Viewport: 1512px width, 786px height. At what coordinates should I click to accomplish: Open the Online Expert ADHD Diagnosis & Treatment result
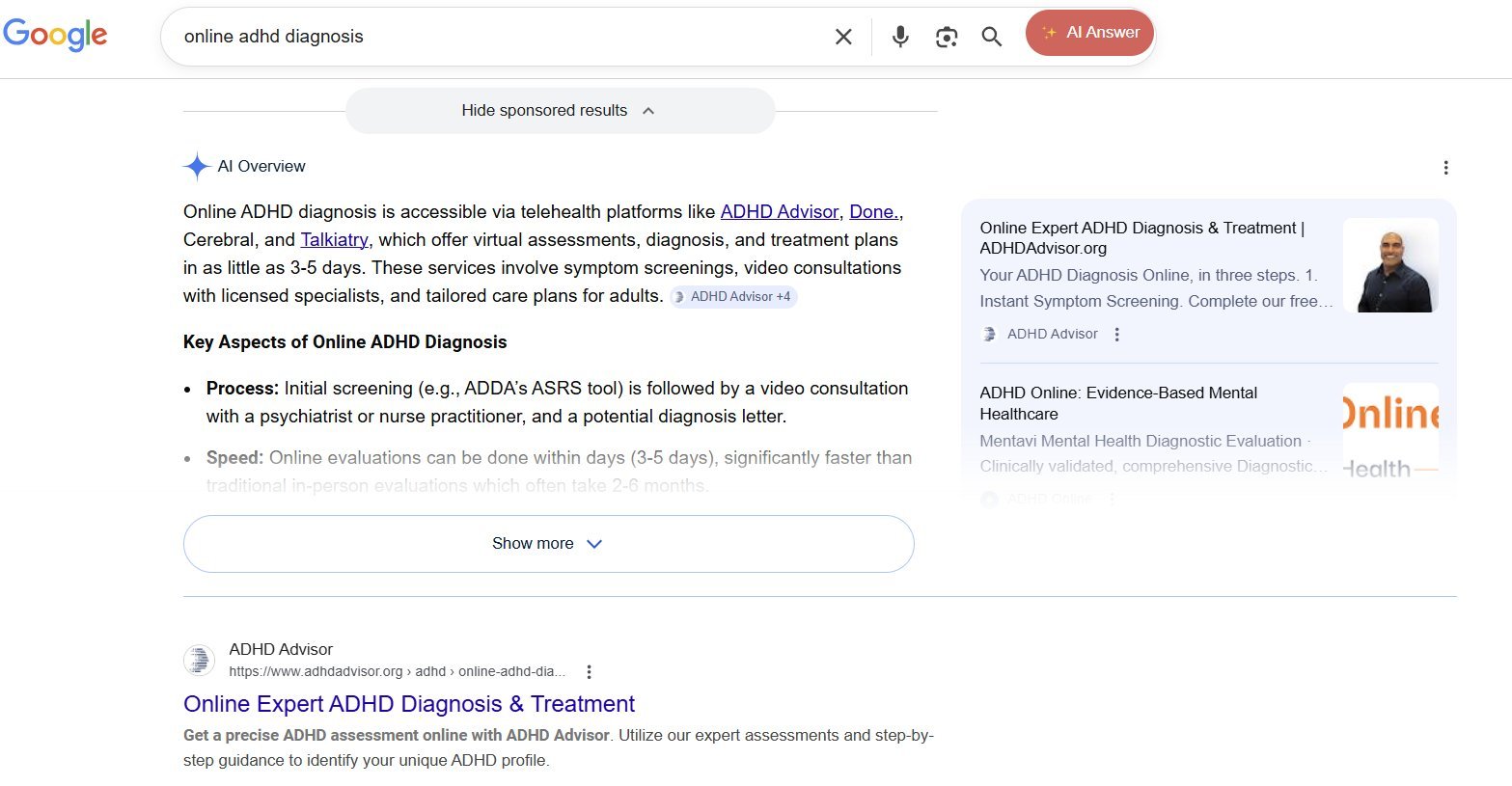pyautogui.click(x=408, y=704)
